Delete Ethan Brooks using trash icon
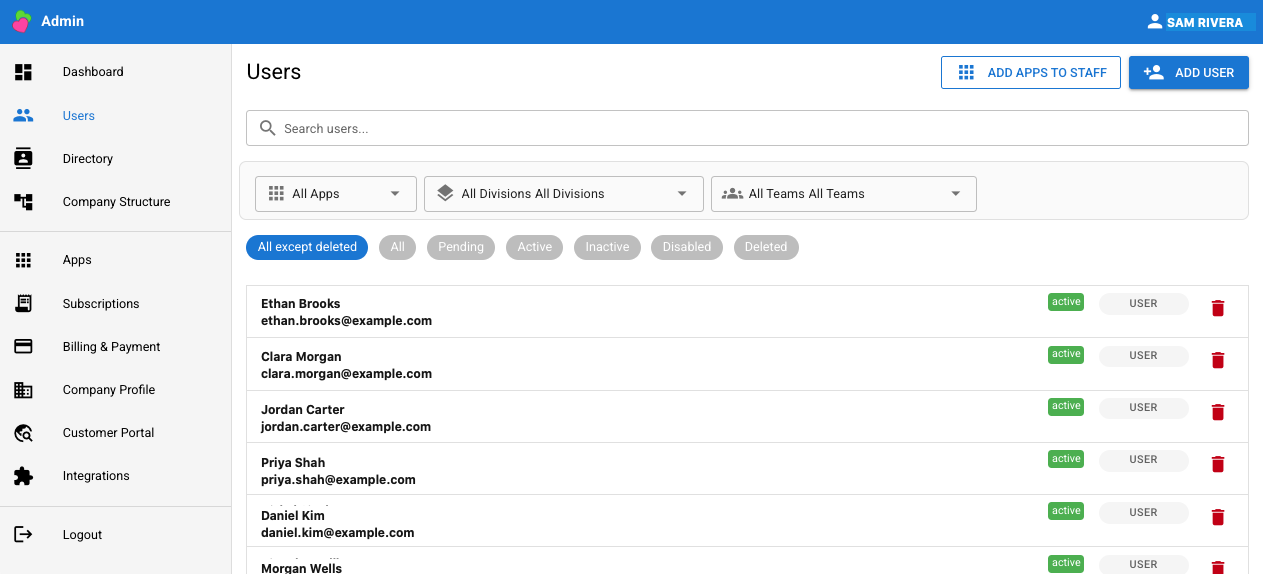The height and width of the screenshot is (574, 1263). click(x=1217, y=308)
